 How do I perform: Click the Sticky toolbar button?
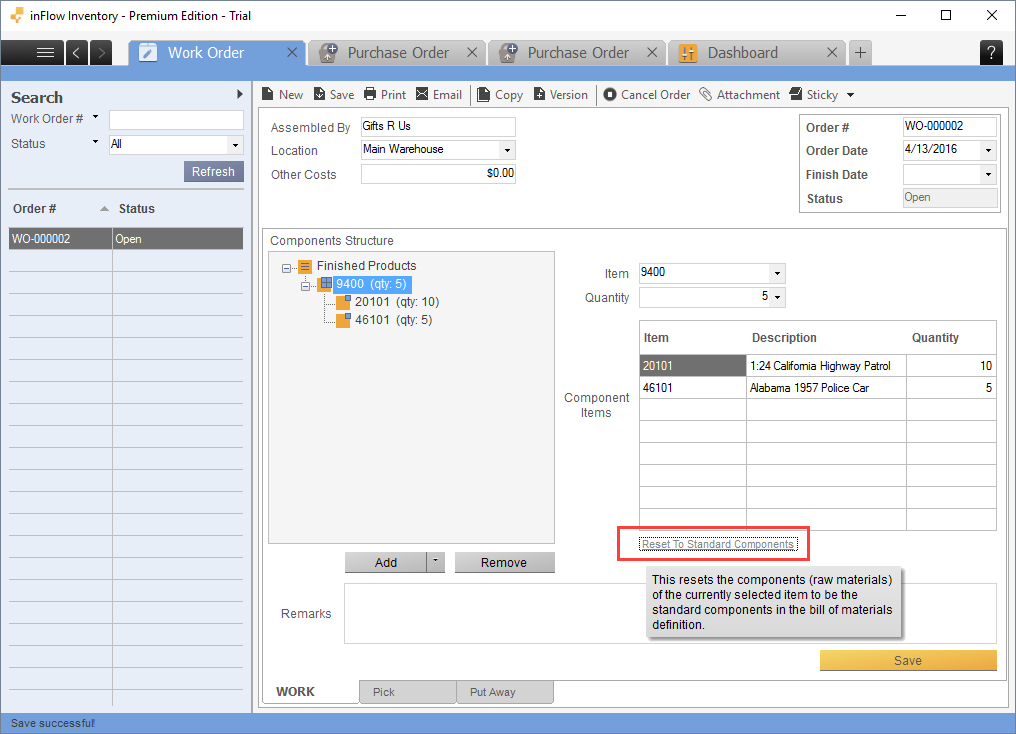coord(814,95)
